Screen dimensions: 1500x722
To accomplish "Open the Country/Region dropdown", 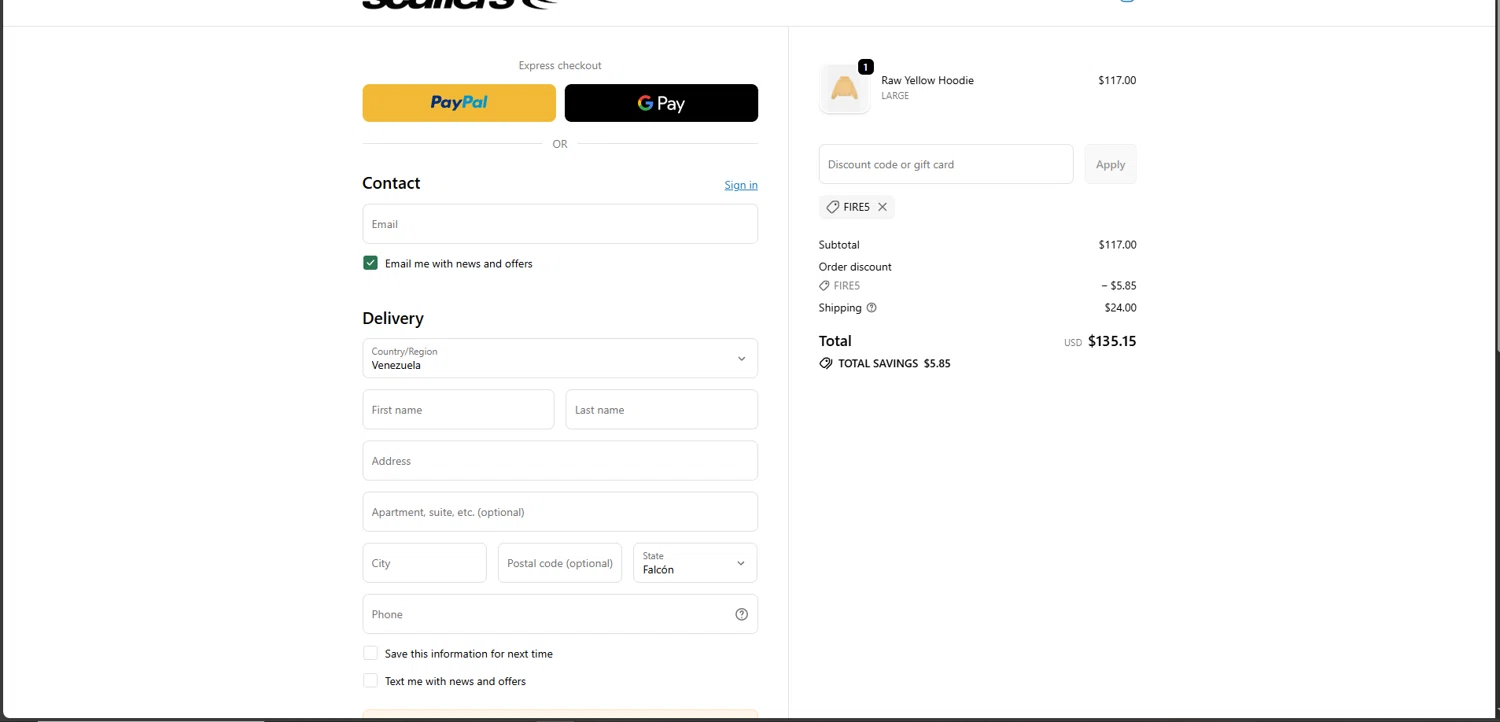I will coord(560,358).
